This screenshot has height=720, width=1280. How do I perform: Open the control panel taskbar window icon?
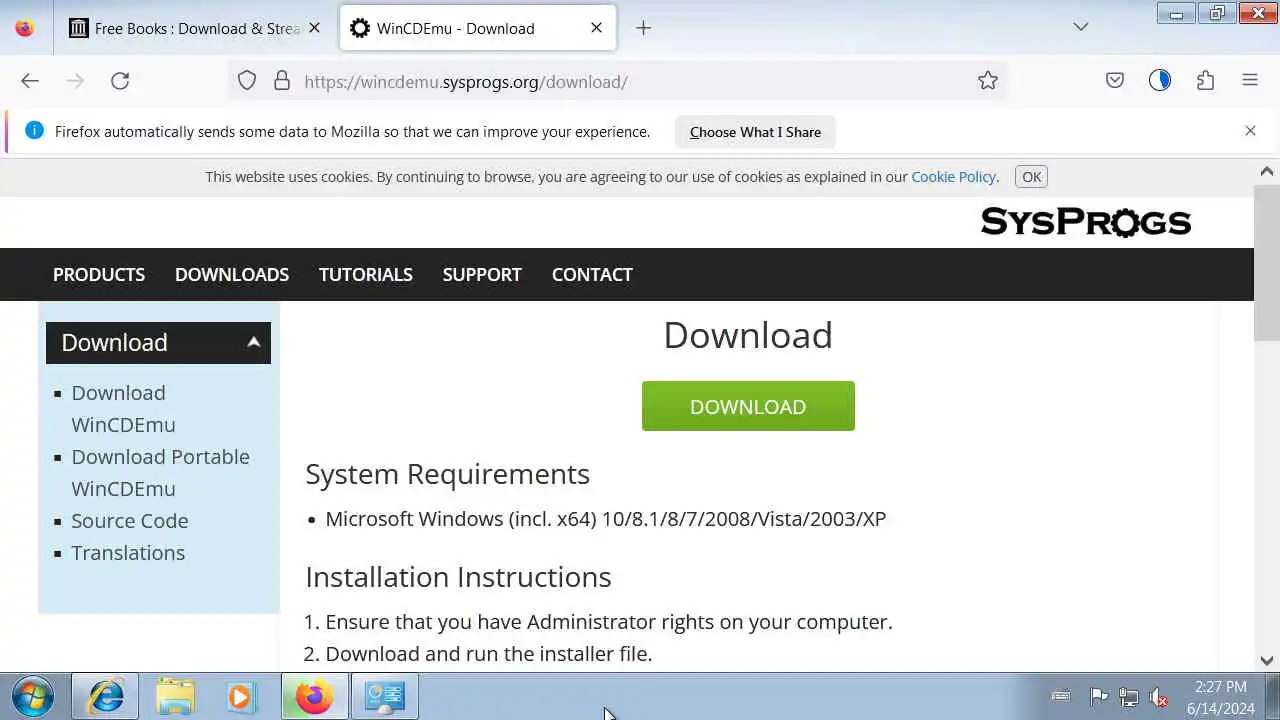click(384, 696)
